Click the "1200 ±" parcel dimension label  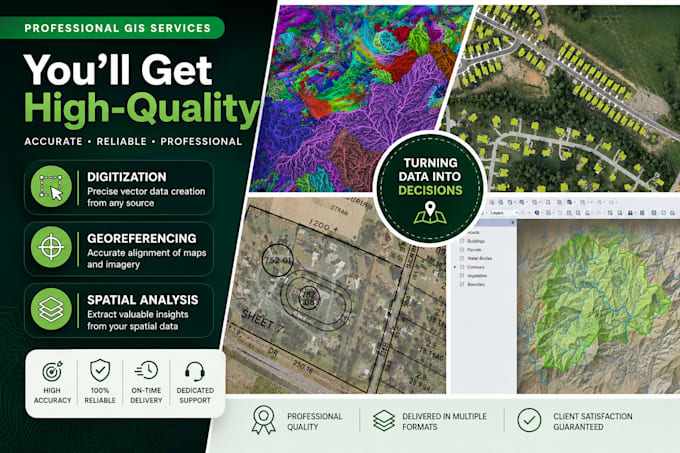click(324, 225)
